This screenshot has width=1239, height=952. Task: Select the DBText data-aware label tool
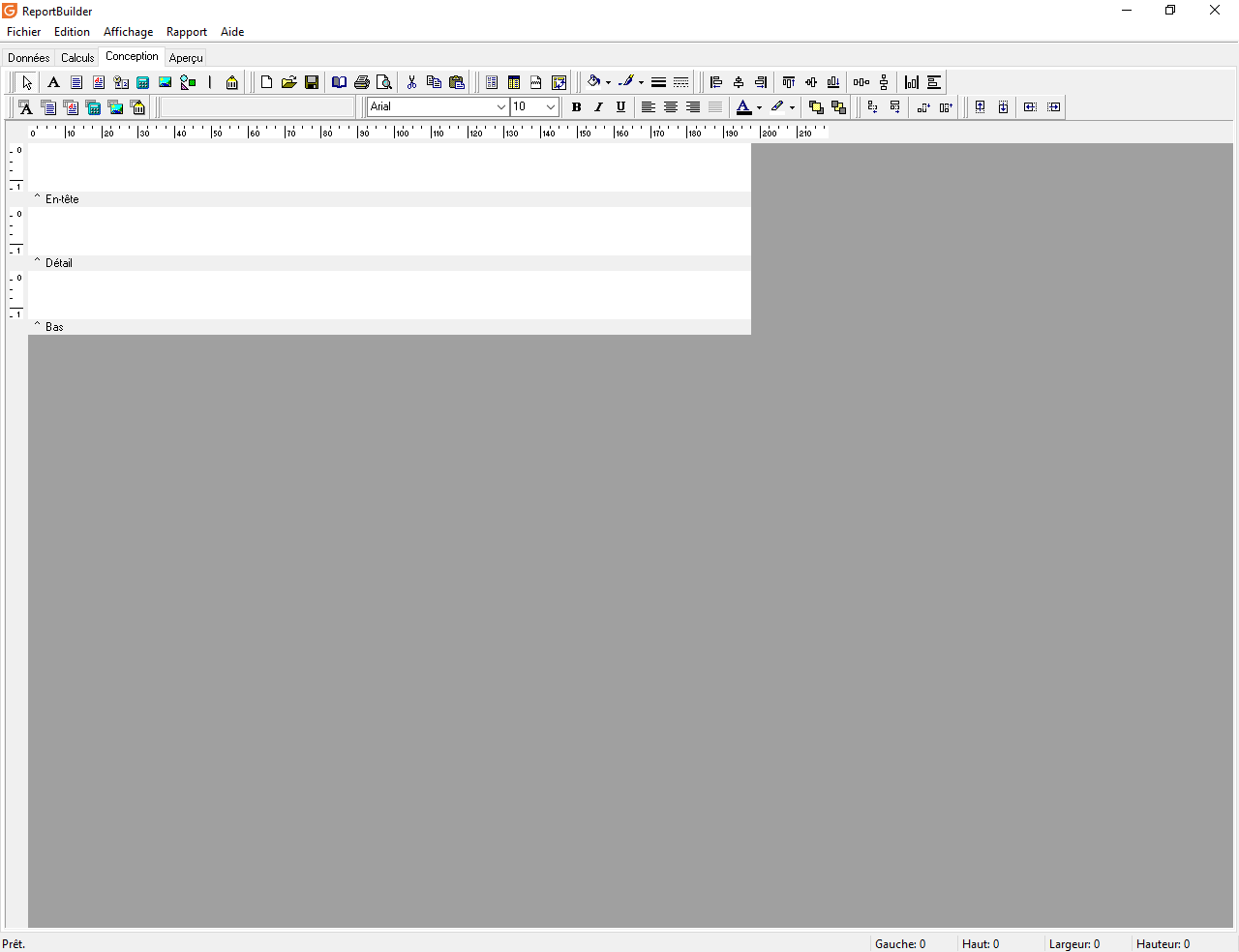[26, 107]
